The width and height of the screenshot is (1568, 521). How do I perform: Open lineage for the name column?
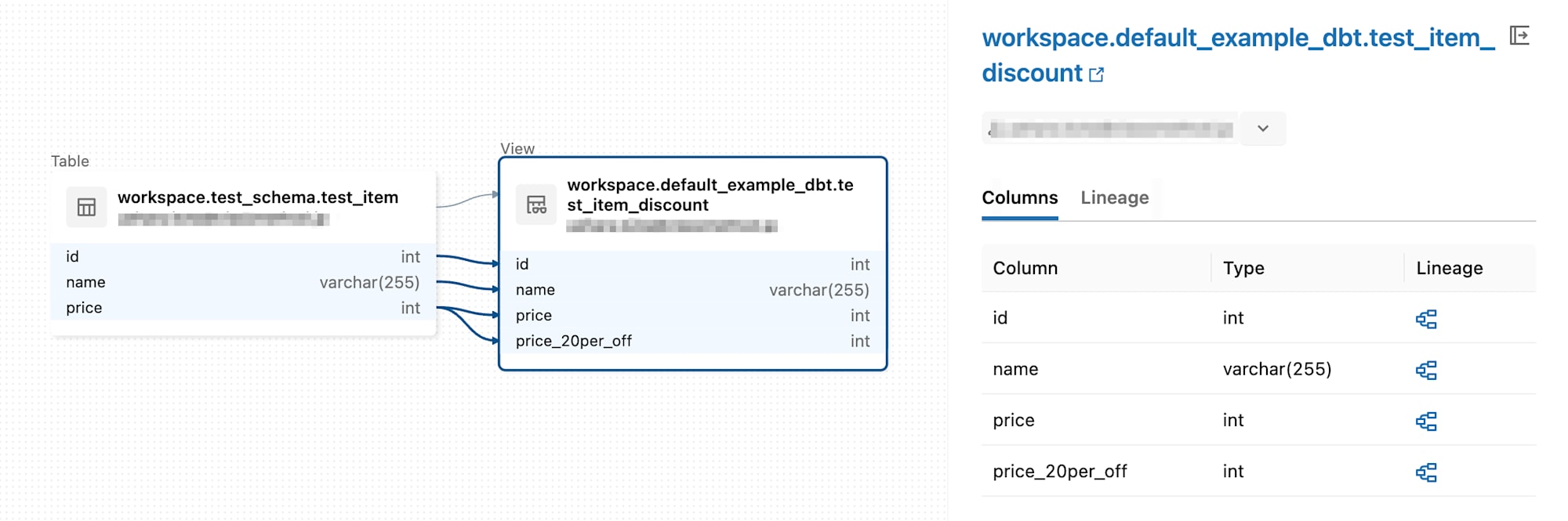[1427, 369]
